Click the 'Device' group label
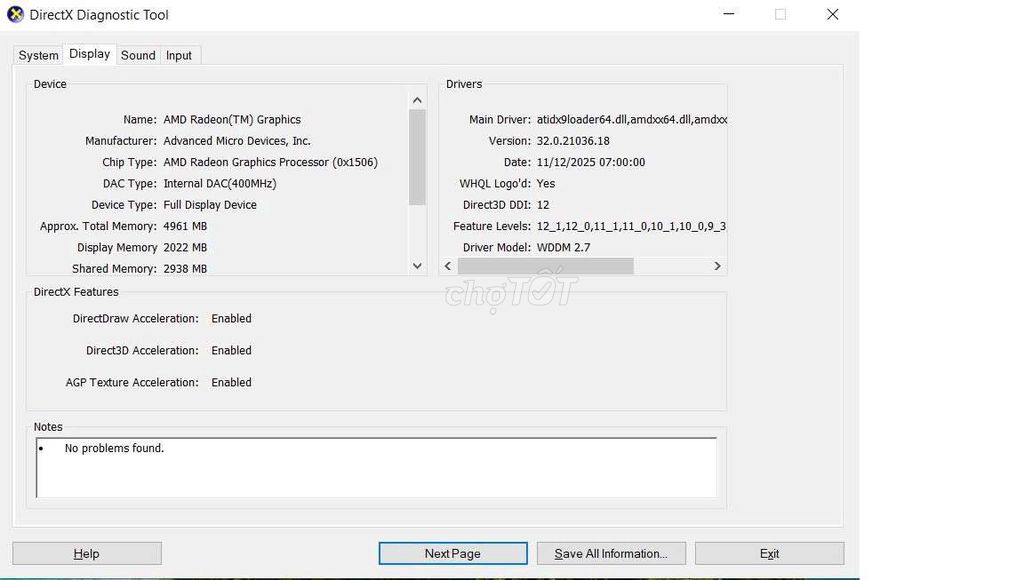Image resolution: width=1024 pixels, height=580 pixels. point(50,84)
